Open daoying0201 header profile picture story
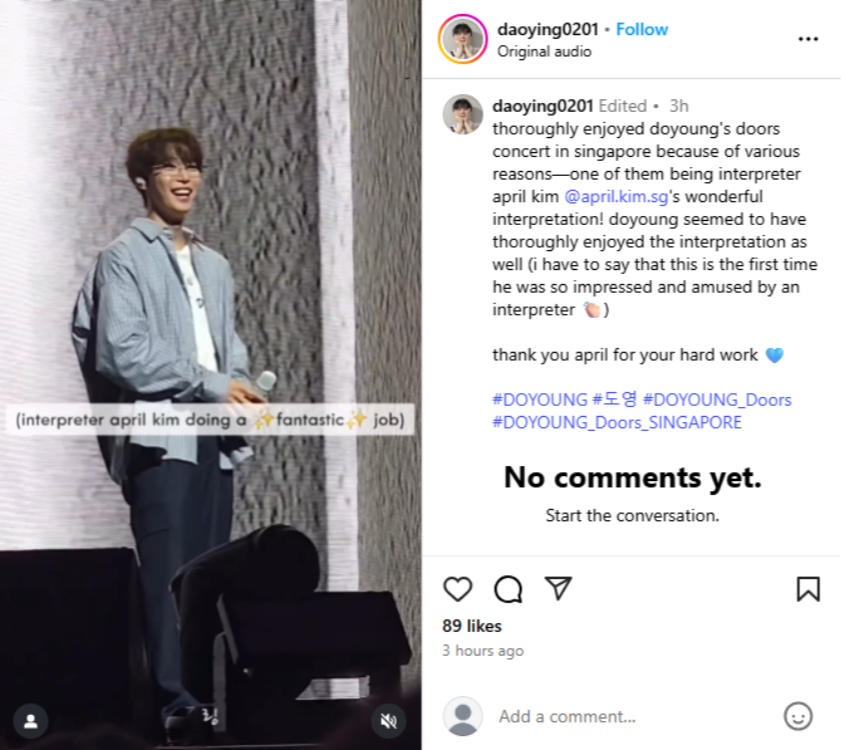The width and height of the screenshot is (845, 750). (462, 39)
